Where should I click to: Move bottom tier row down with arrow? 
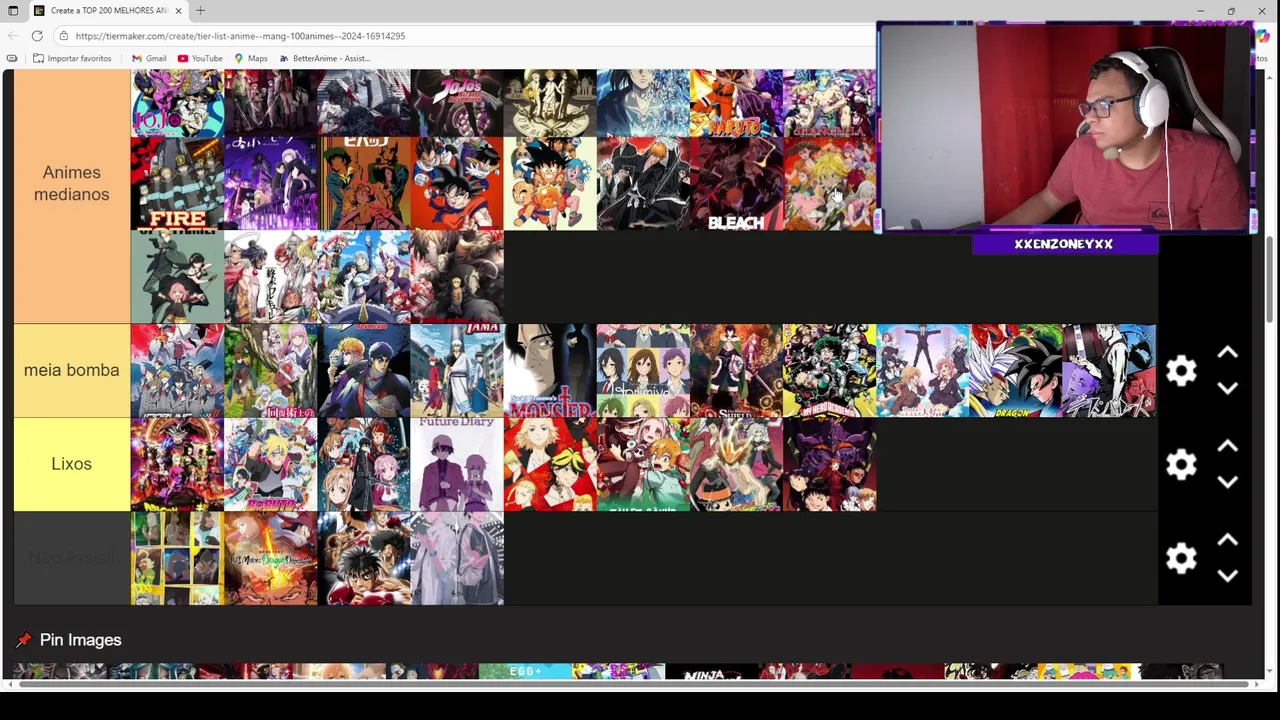(x=1228, y=576)
